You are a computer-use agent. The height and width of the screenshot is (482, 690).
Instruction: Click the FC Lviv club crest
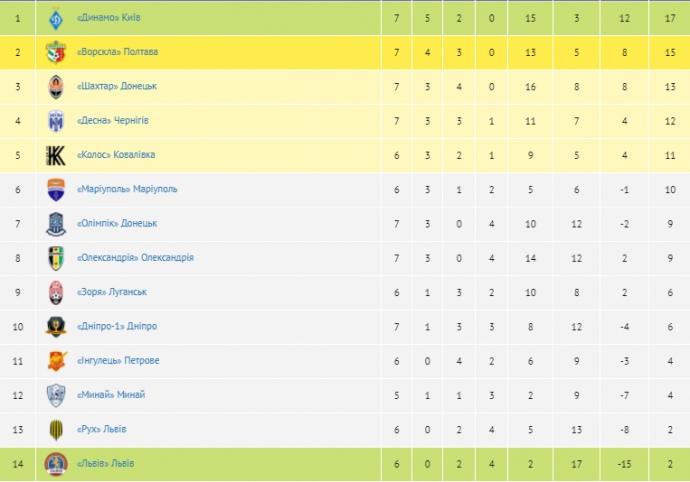tap(56, 464)
